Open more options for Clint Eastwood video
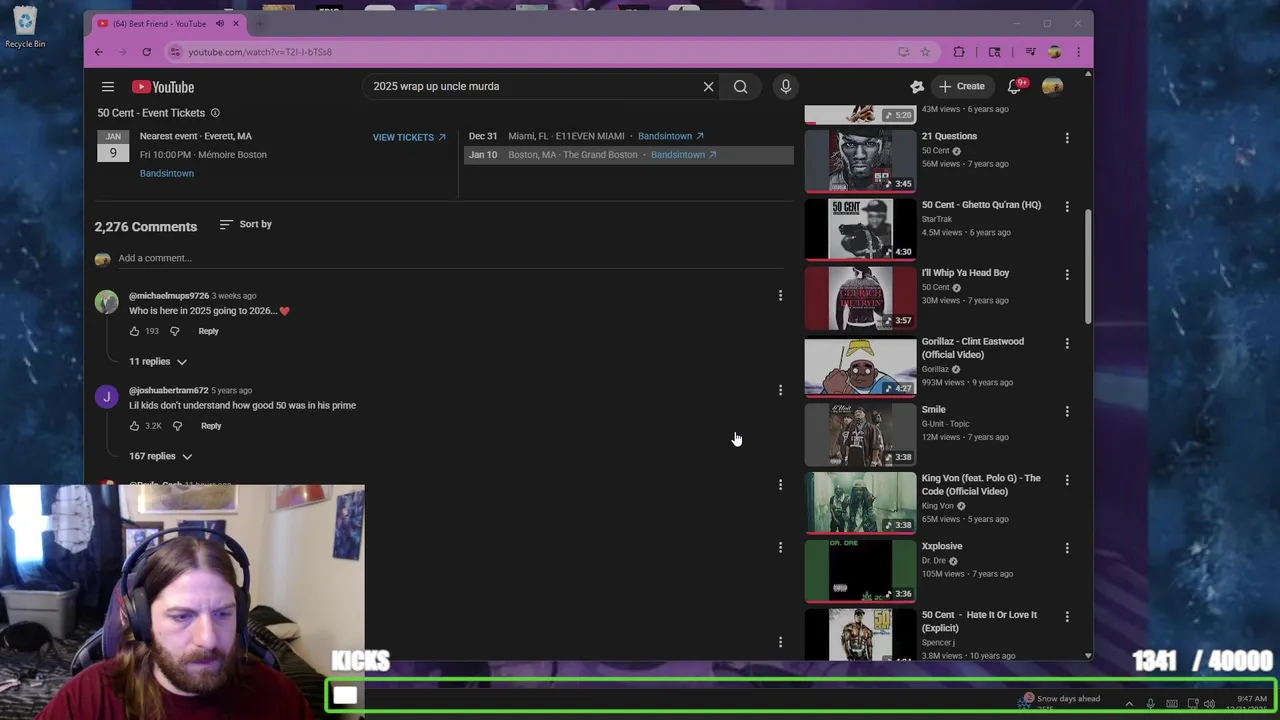Screen dimensions: 1280x720 tap(1067, 343)
